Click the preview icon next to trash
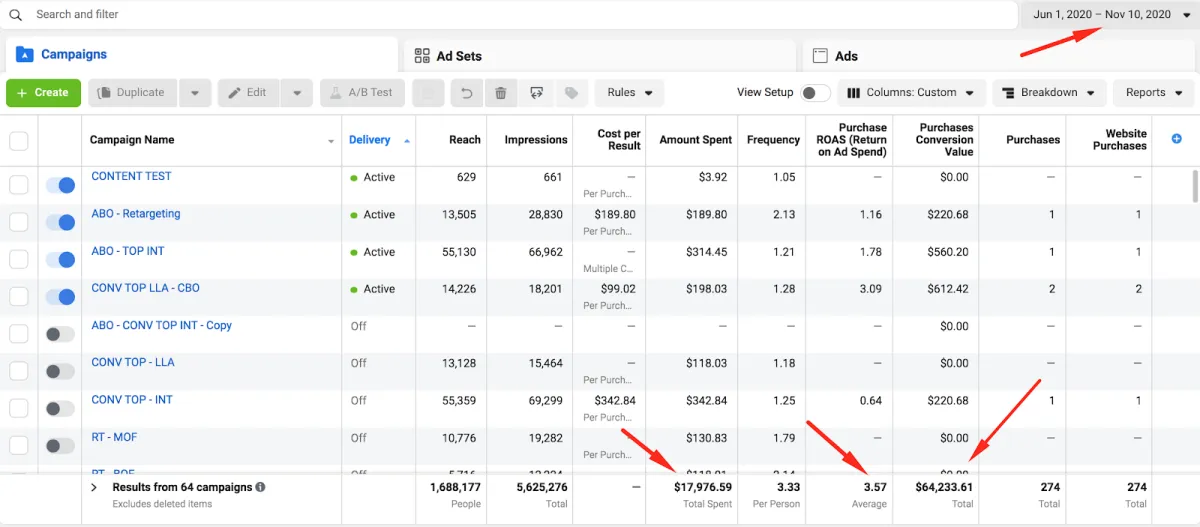Viewport: 1200px width, 527px height. tap(536, 93)
